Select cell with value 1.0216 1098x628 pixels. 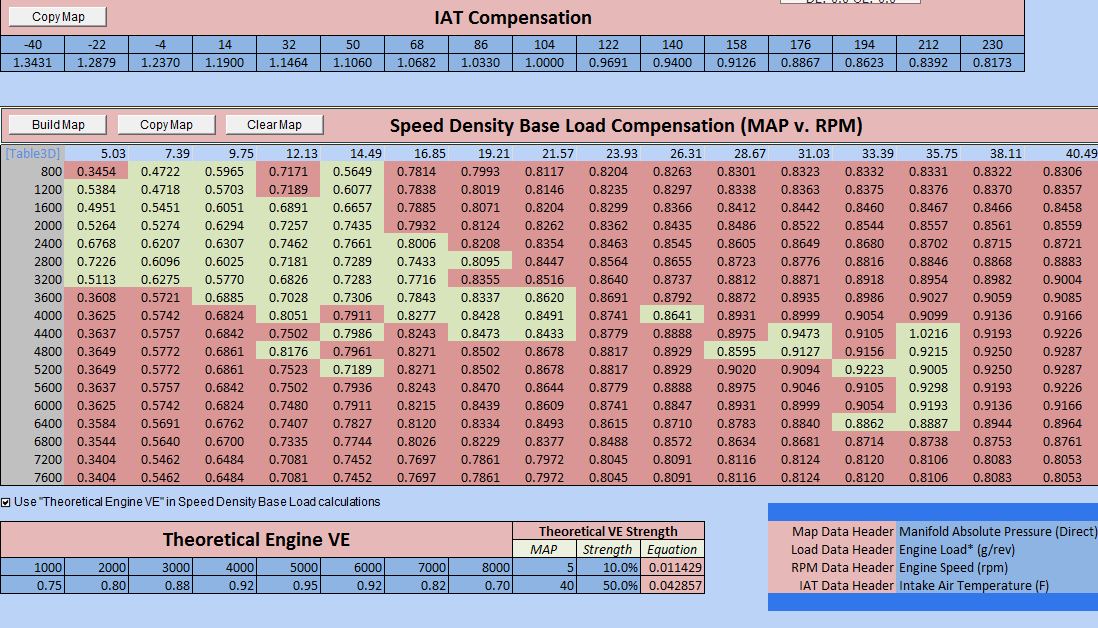[x=927, y=334]
